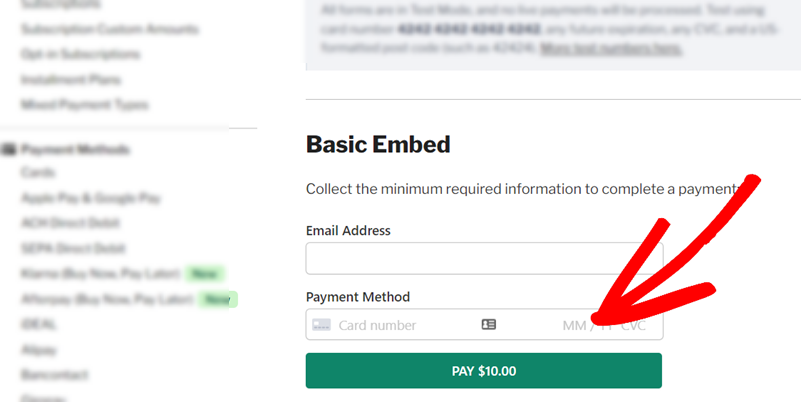Viewport: 801px width, 402px height.
Task: Click the Payment Methods section icon in sidebar
Action: [8, 150]
